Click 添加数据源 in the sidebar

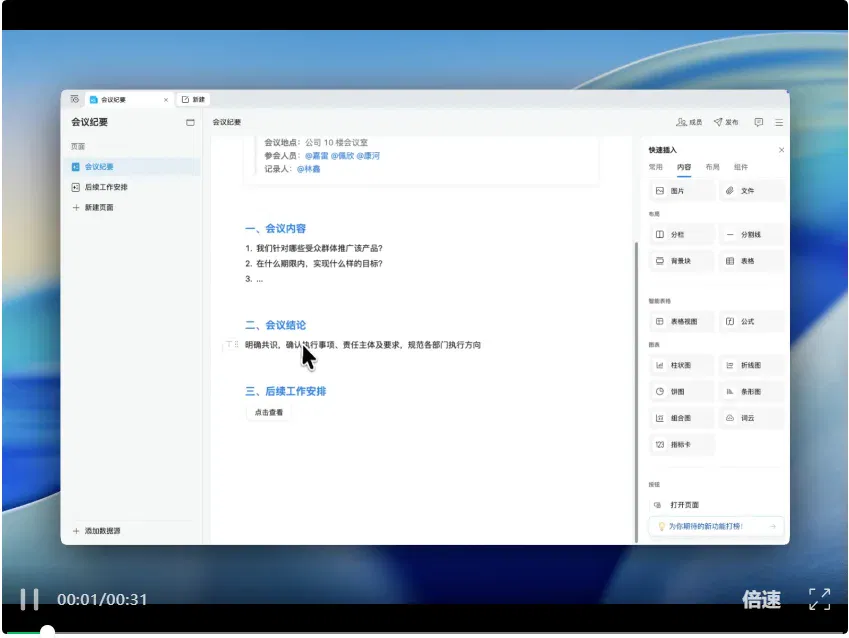coord(96,531)
